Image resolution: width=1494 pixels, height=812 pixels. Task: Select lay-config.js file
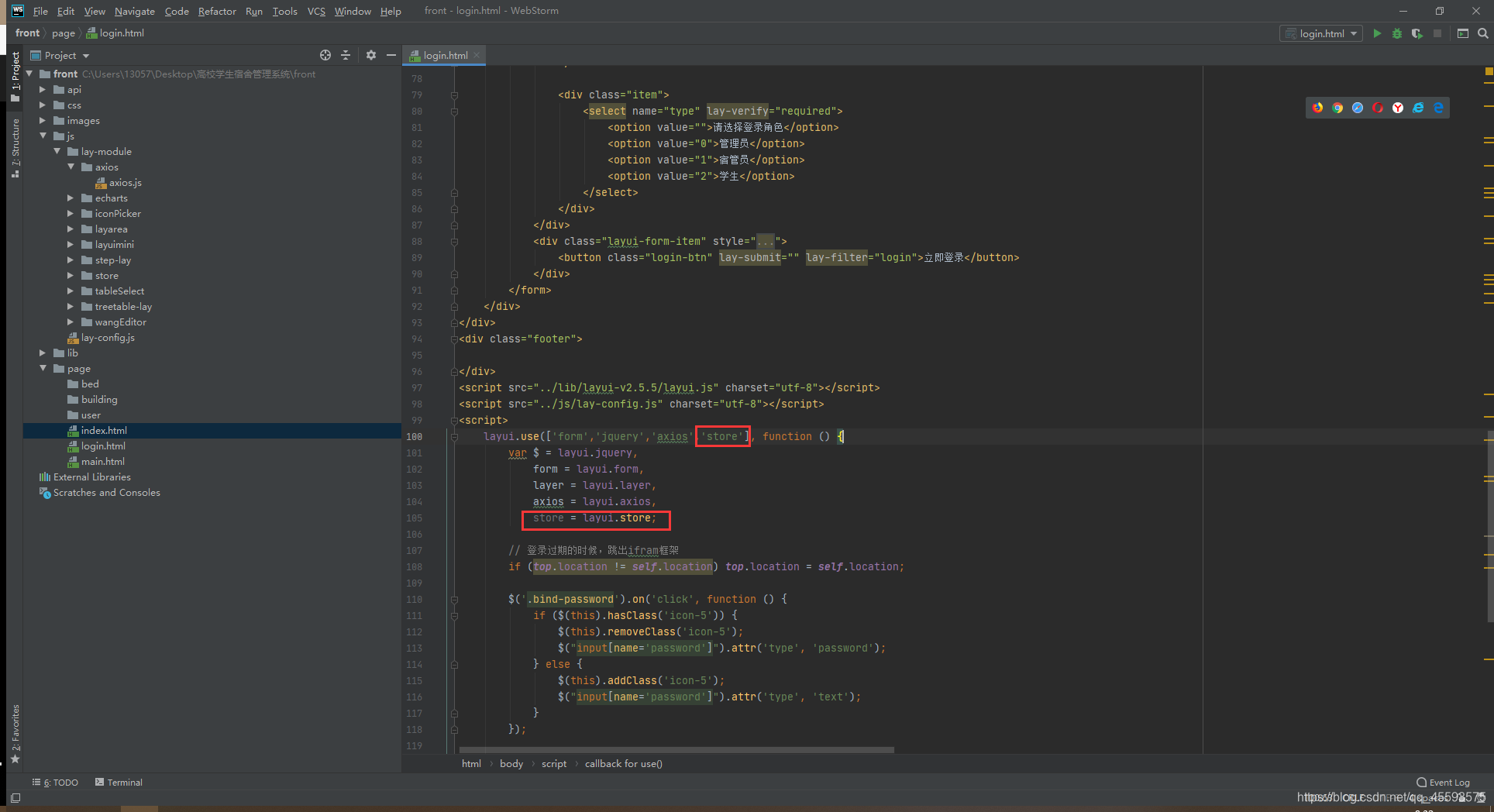(108, 337)
